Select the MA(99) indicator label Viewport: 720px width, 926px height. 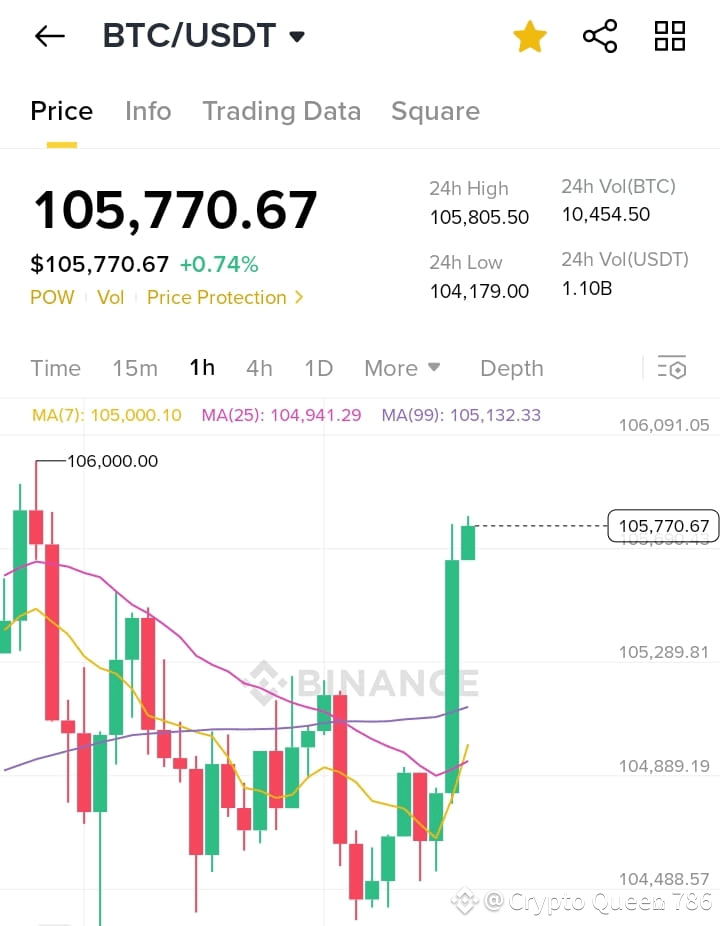coord(460,414)
